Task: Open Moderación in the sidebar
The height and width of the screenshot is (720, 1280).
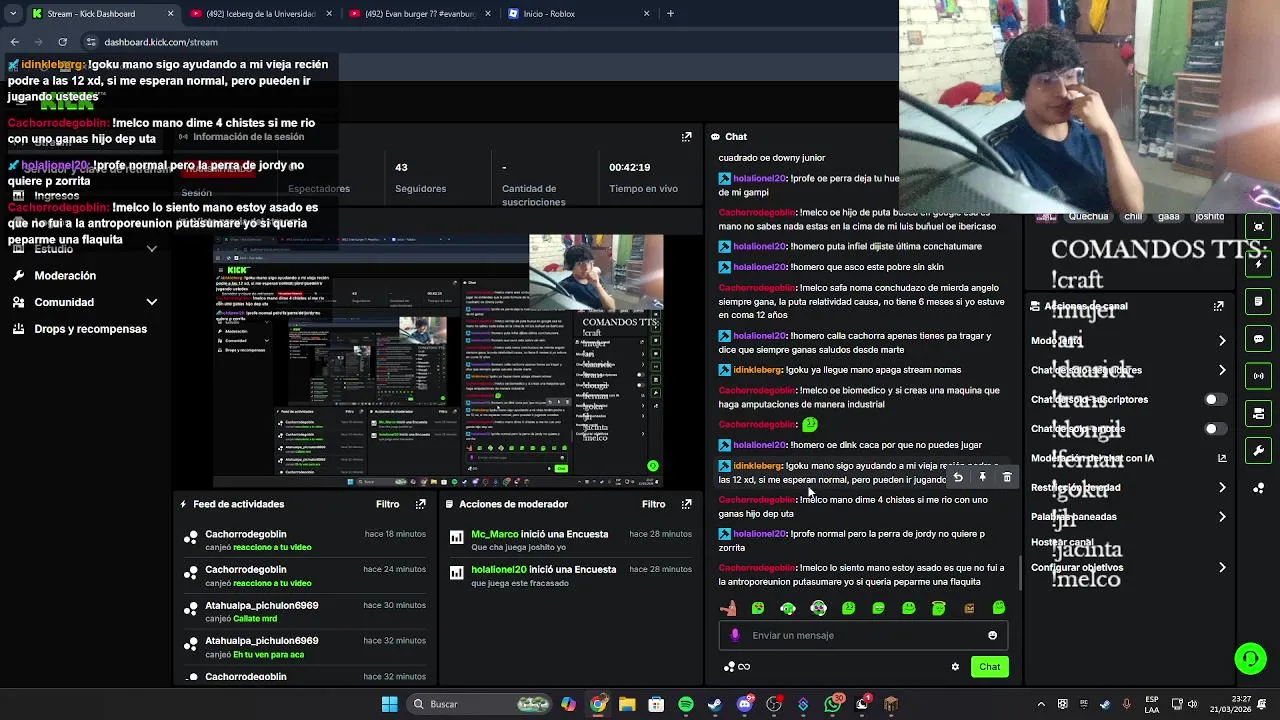Action: (65, 275)
